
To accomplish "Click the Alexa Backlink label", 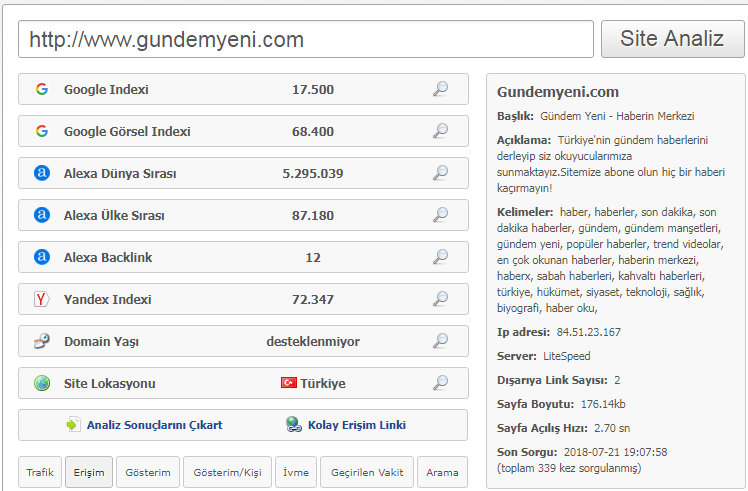I will 108,257.
